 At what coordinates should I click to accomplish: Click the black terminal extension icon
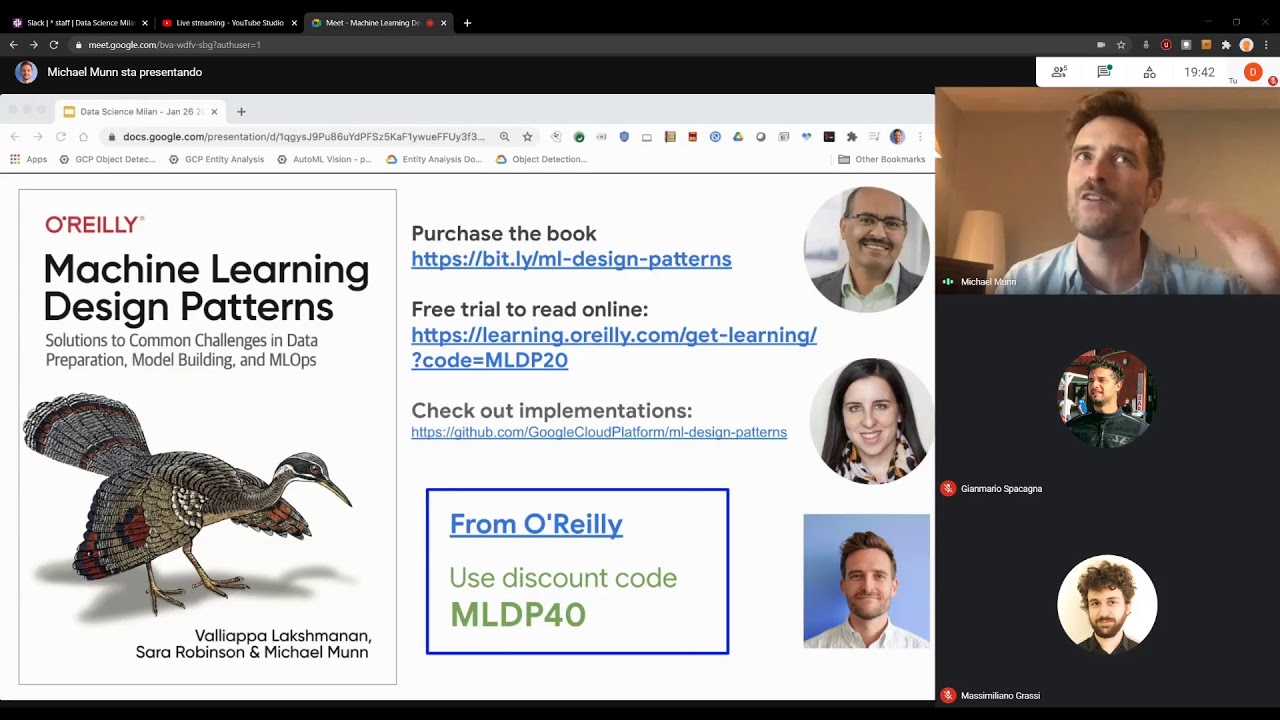coord(829,137)
